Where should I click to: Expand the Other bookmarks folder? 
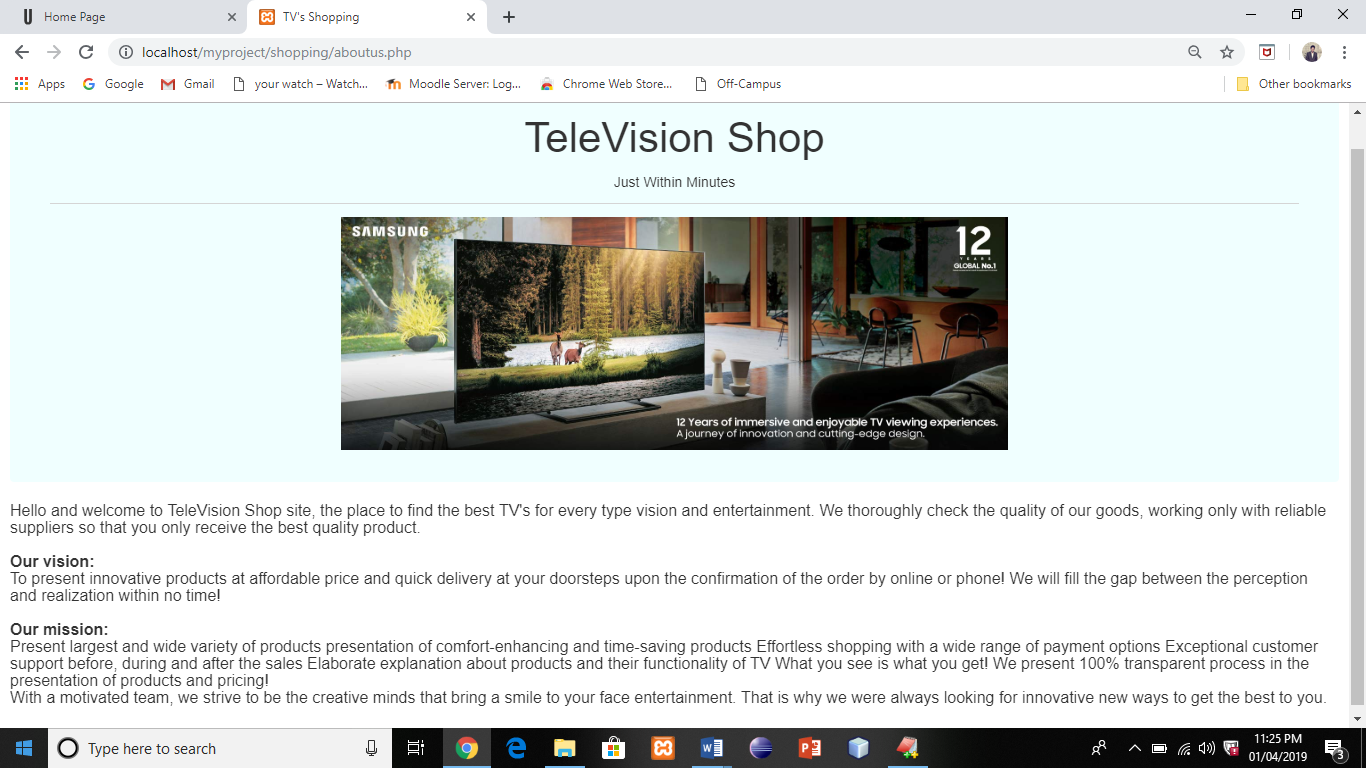tap(1294, 84)
